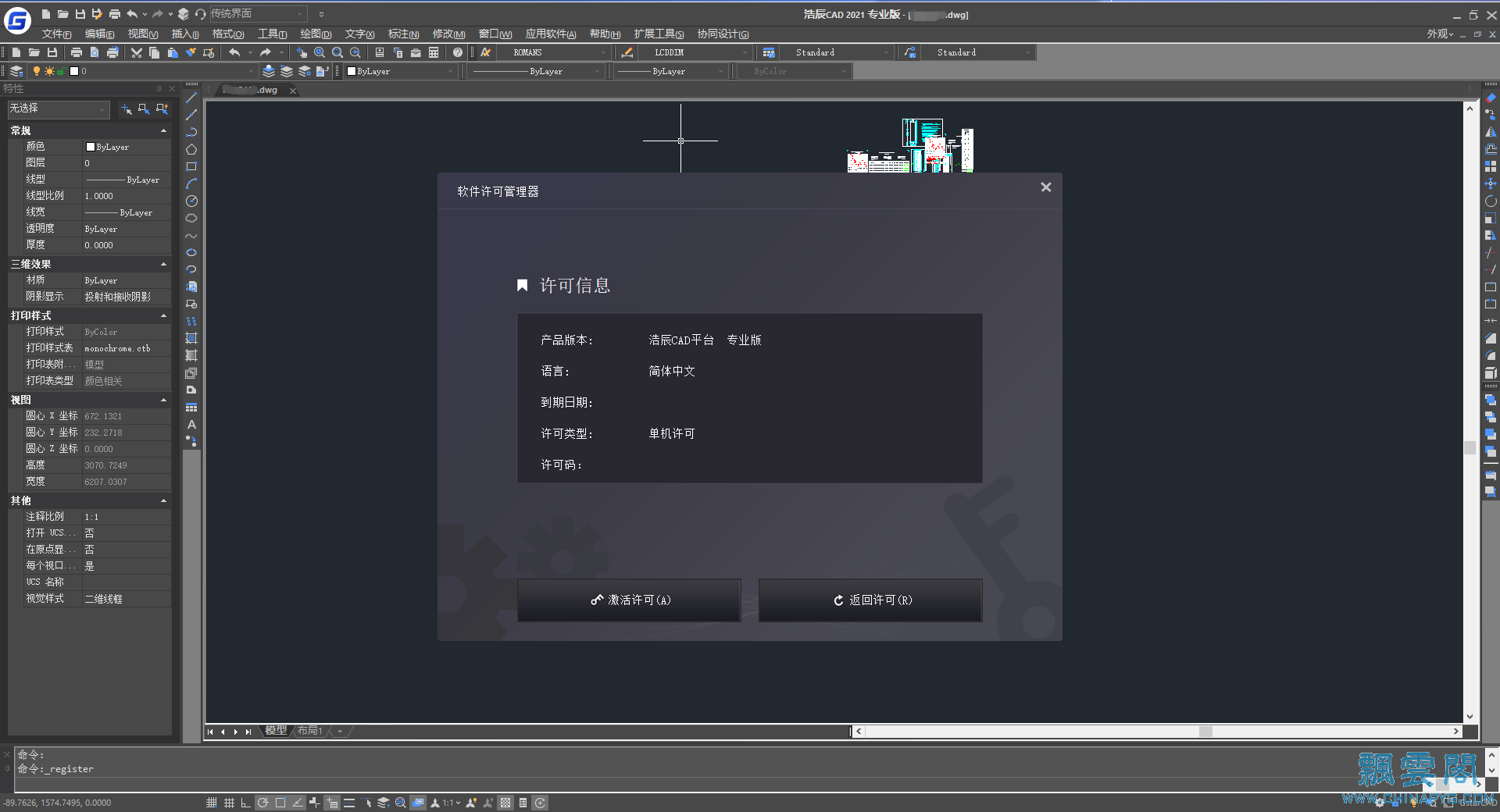1500x812 pixels.
Task: Open the 文件(F) menu
Action: [x=57, y=34]
